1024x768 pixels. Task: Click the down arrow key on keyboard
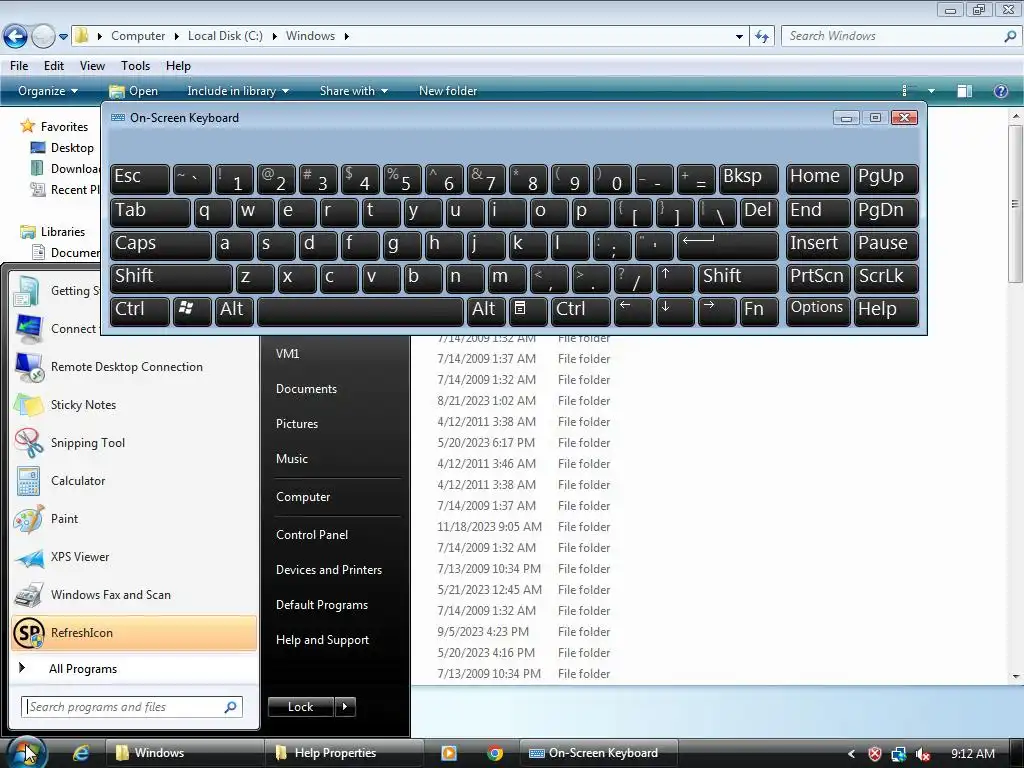click(x=674, y=311)
